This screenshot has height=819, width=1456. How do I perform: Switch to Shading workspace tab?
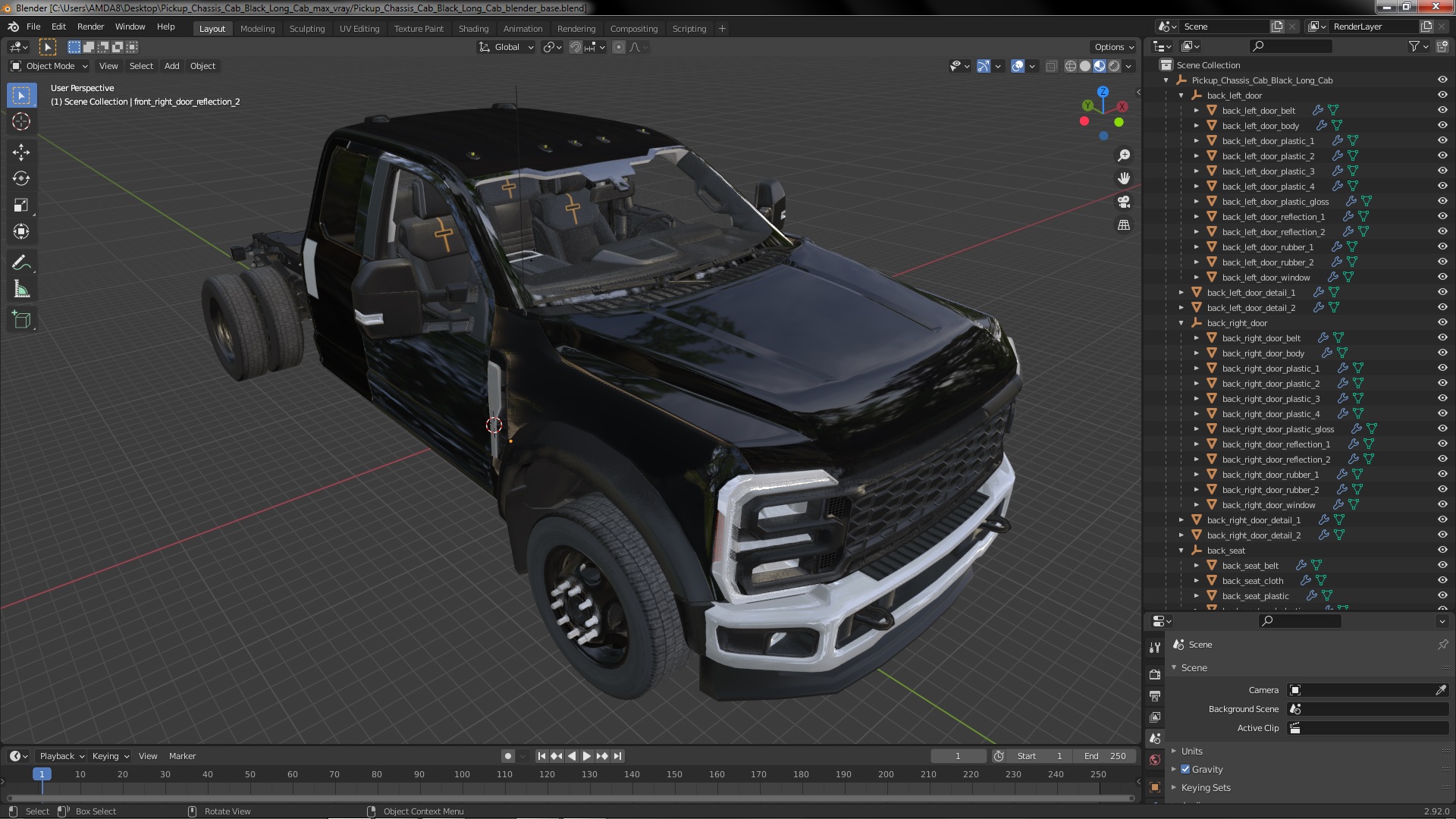(x=473, y=29)
